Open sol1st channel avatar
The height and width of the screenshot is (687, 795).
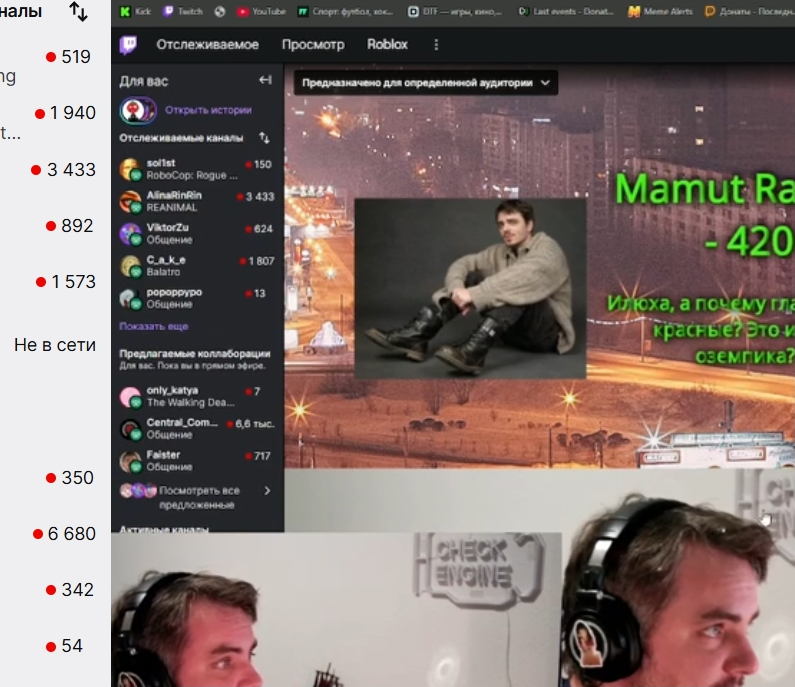click(x=130, y=169)
